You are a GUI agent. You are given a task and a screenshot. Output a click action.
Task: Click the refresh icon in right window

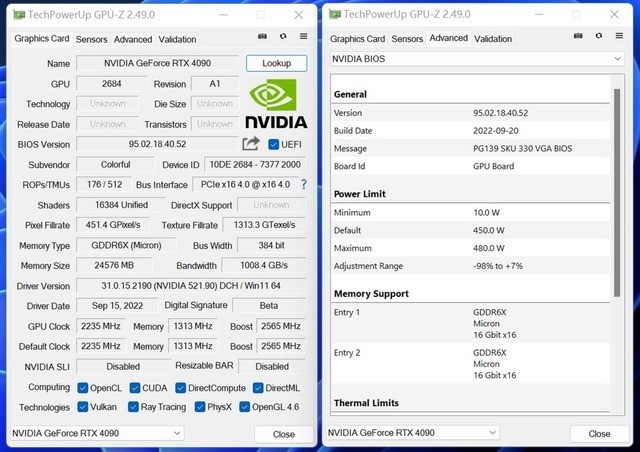pos(599,36)
